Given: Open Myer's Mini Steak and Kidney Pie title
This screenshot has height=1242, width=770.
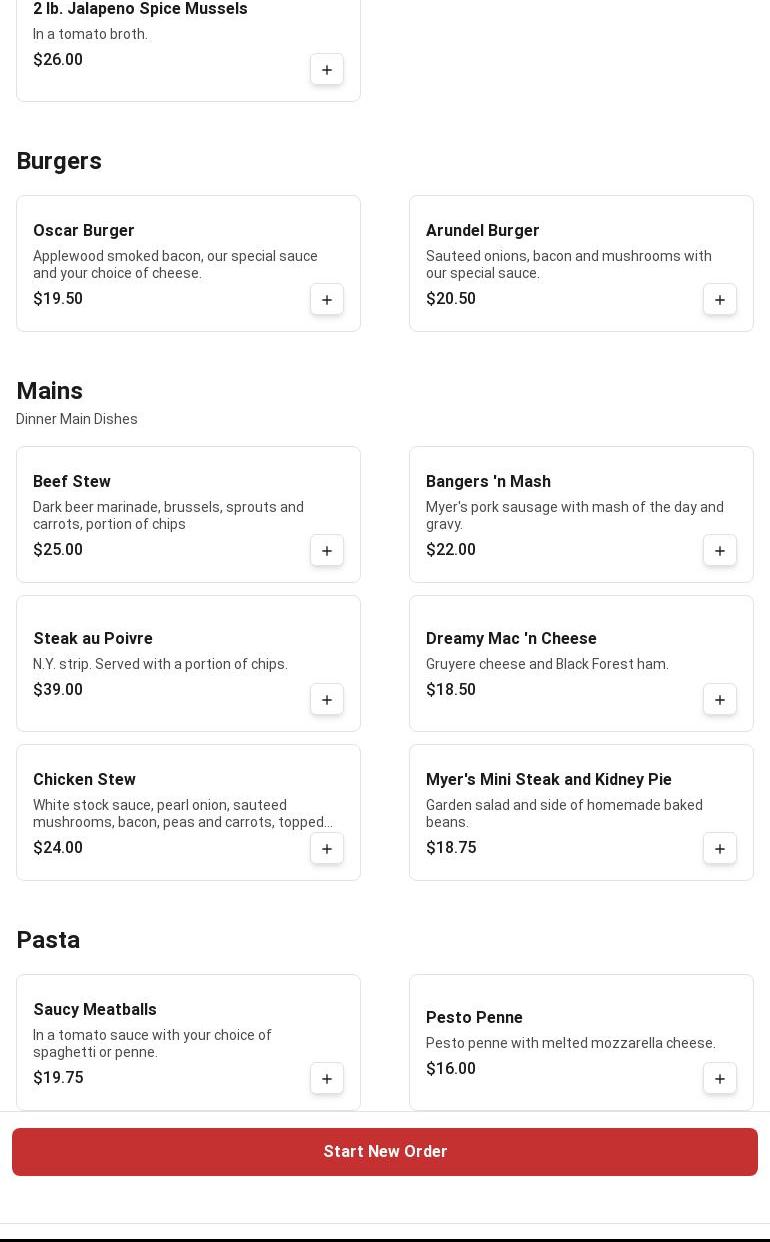Looking at the screenshot, I should (549, 780).
